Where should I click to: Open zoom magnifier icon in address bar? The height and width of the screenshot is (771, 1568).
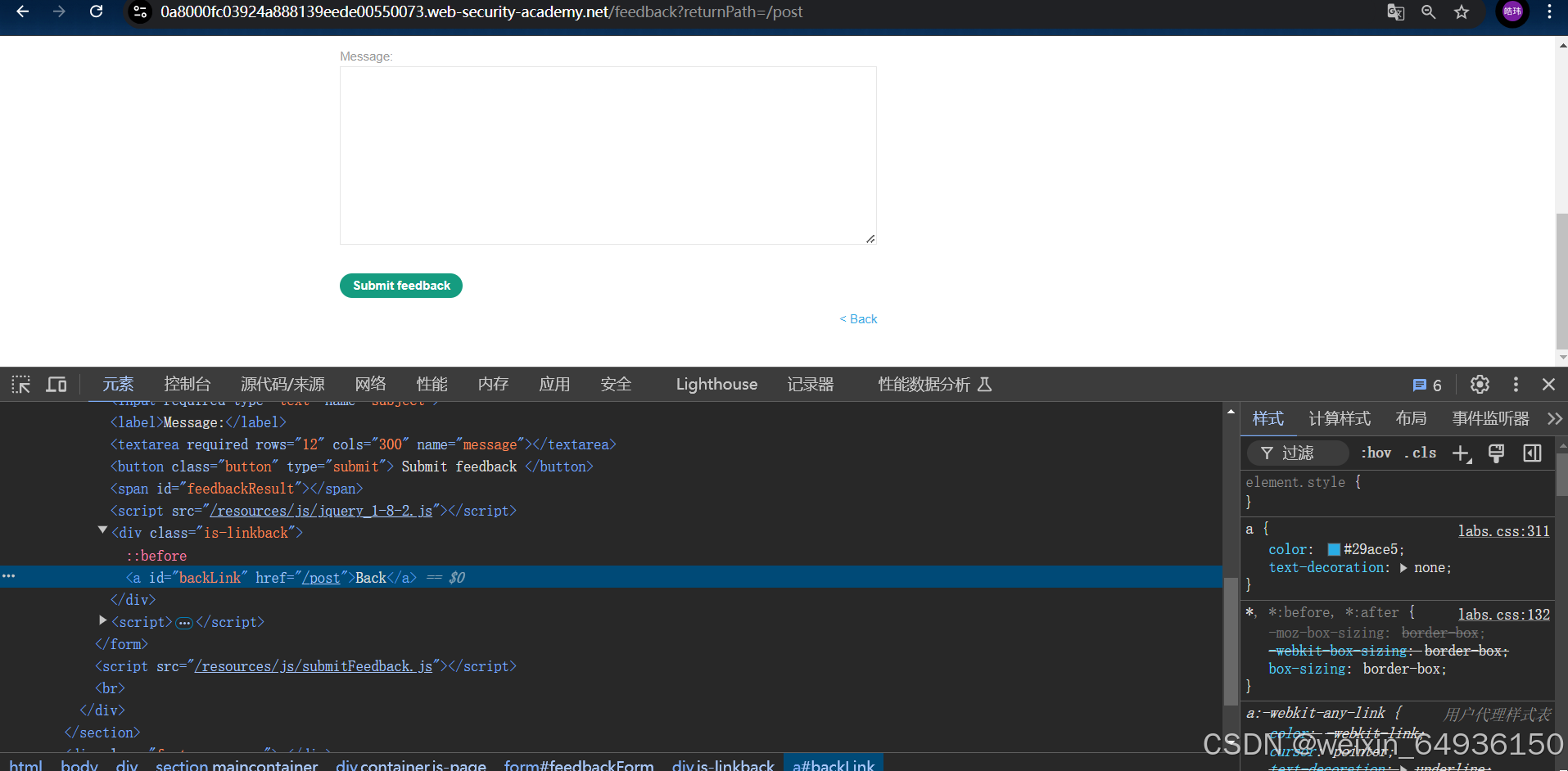pyautogui.click(x=1429, y=11)
